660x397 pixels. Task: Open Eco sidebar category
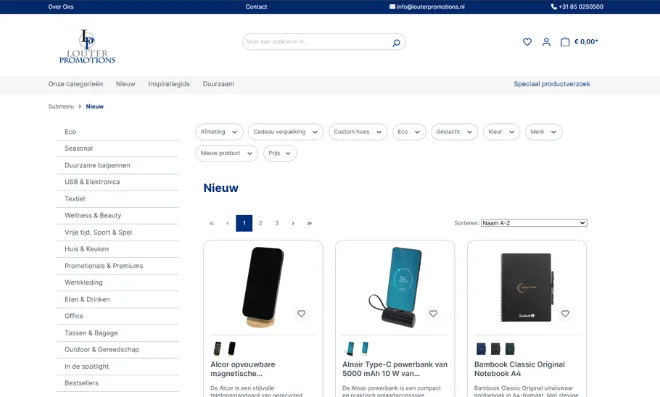pos(117,132)
